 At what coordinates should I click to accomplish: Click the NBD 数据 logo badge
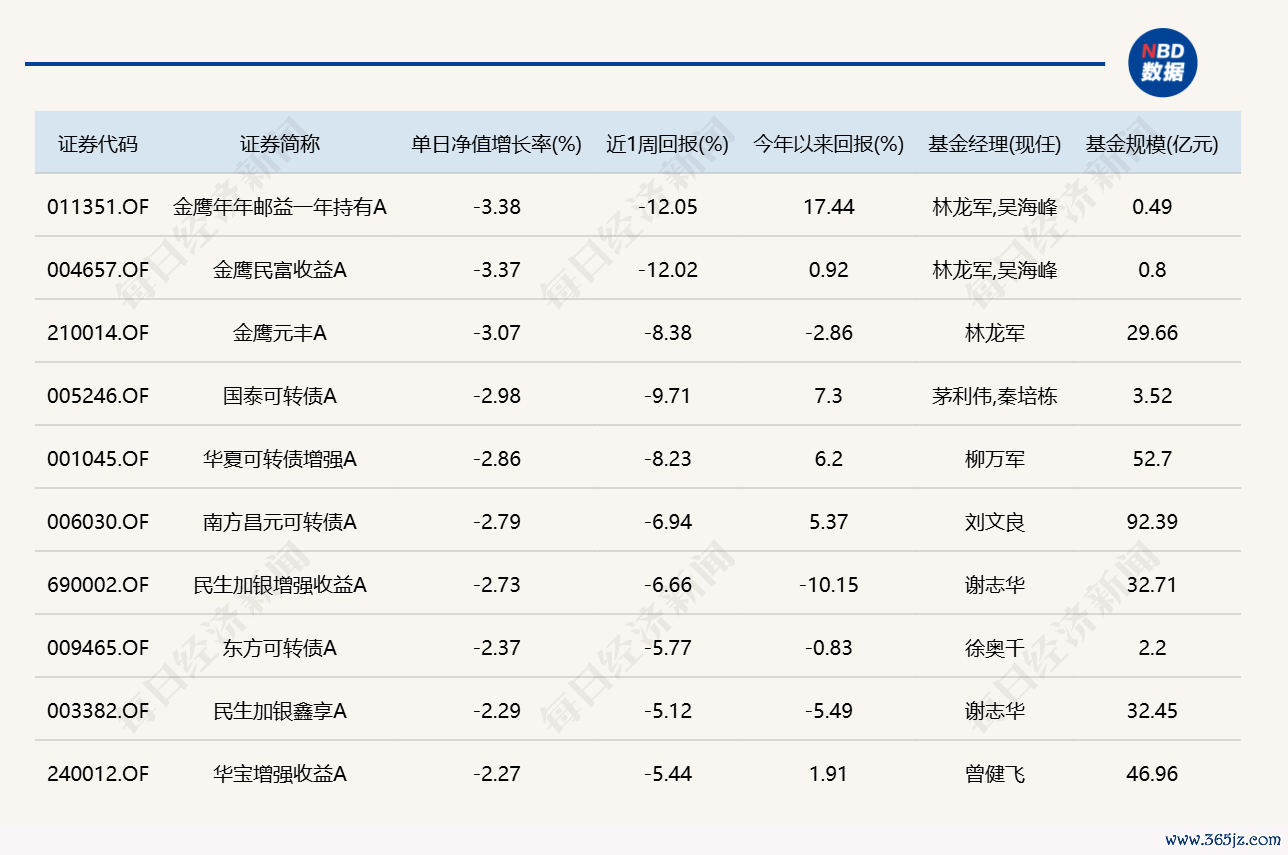pos(1162,63)
